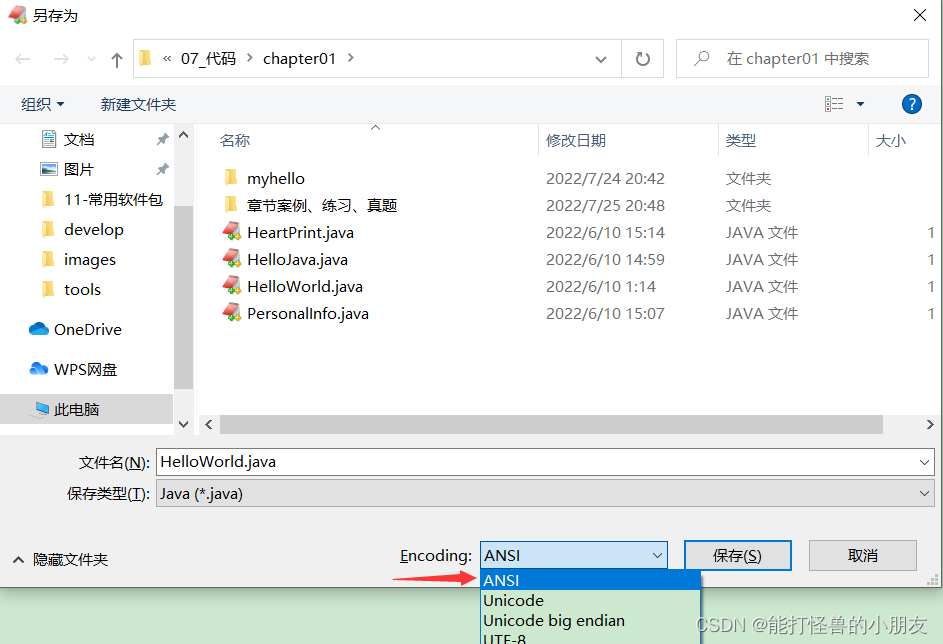Open the address bar history dropdown
This screenshot has width=943, height=644.
point(600,59)
